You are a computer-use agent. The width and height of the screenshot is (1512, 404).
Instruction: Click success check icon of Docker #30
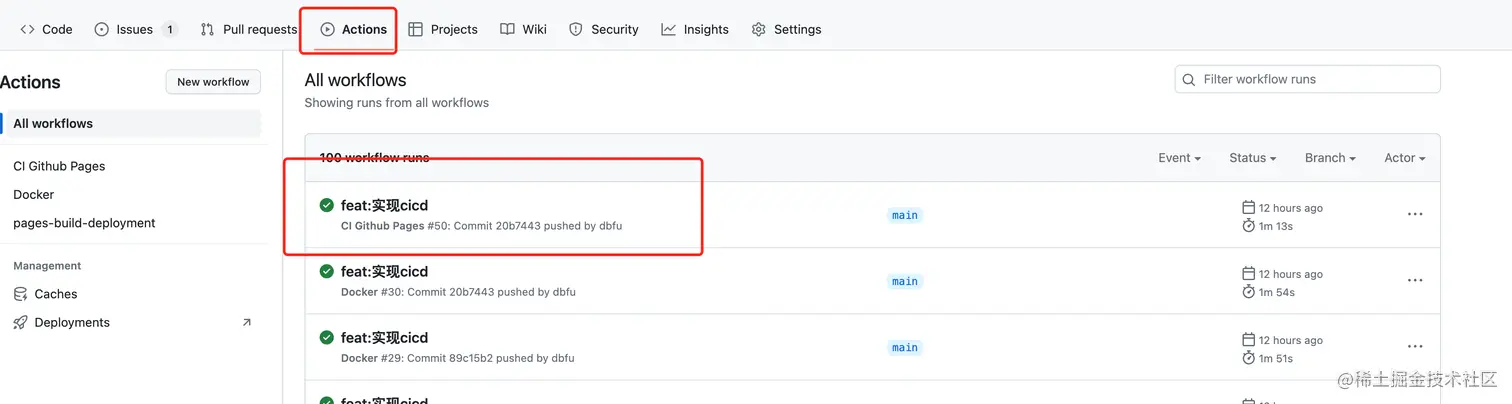coord(326,271)
